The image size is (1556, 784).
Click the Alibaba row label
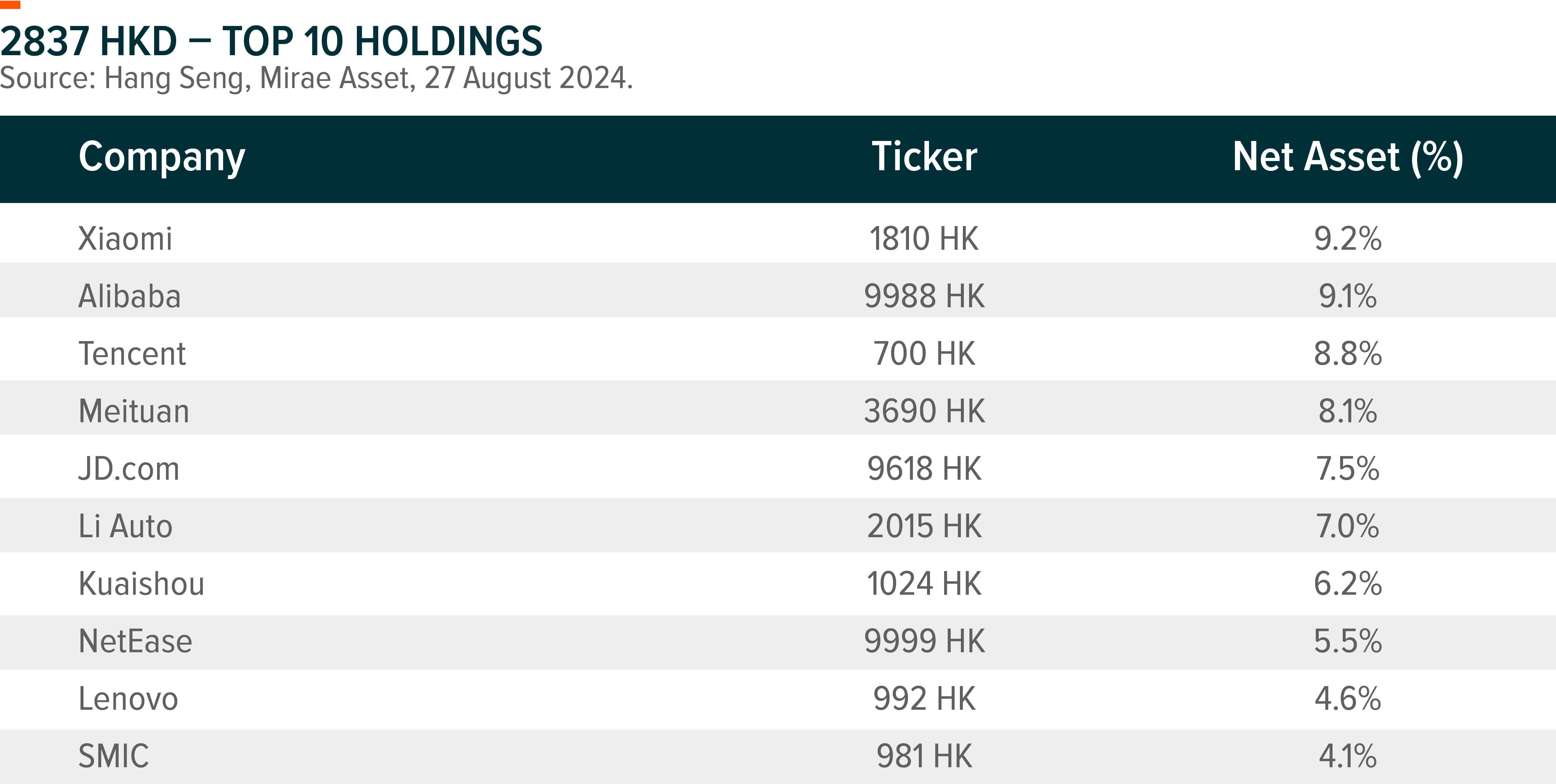(x=129, y=296)
